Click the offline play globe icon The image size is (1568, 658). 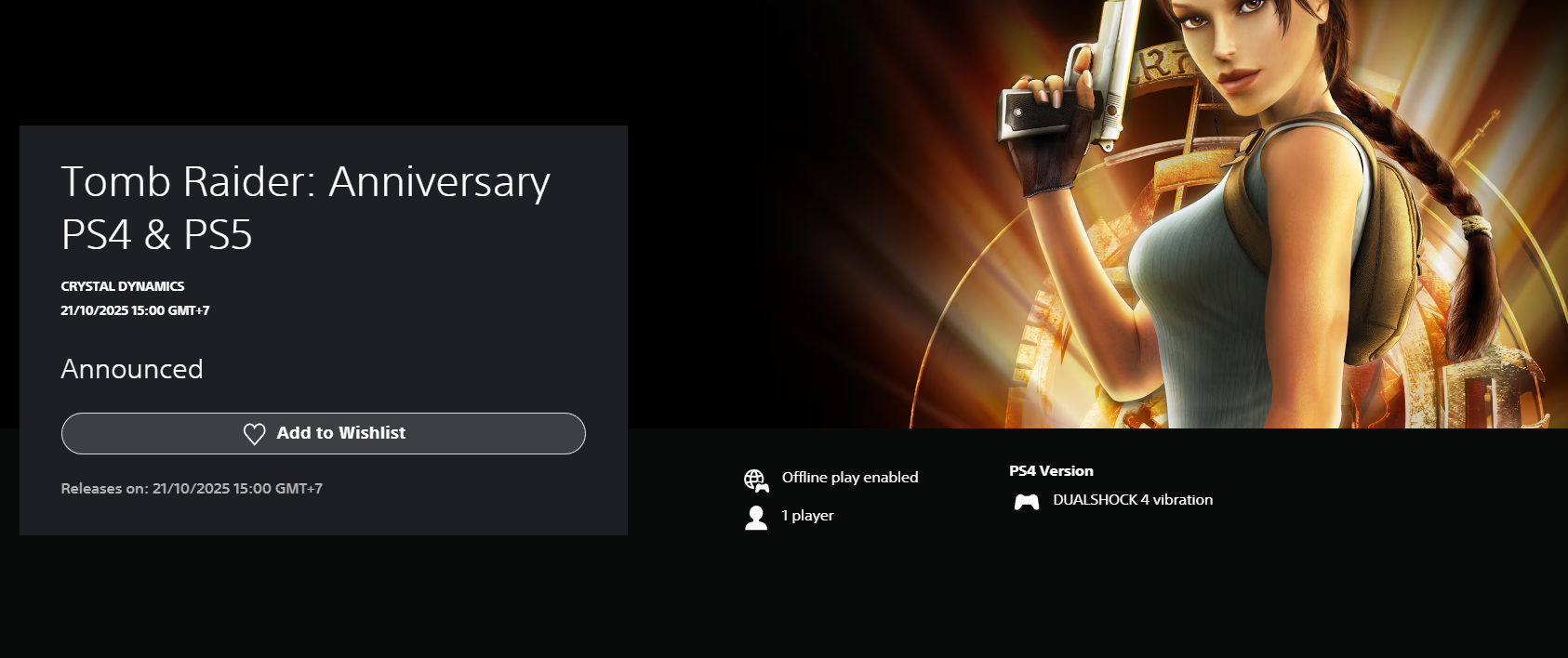(x=756, y=480)
